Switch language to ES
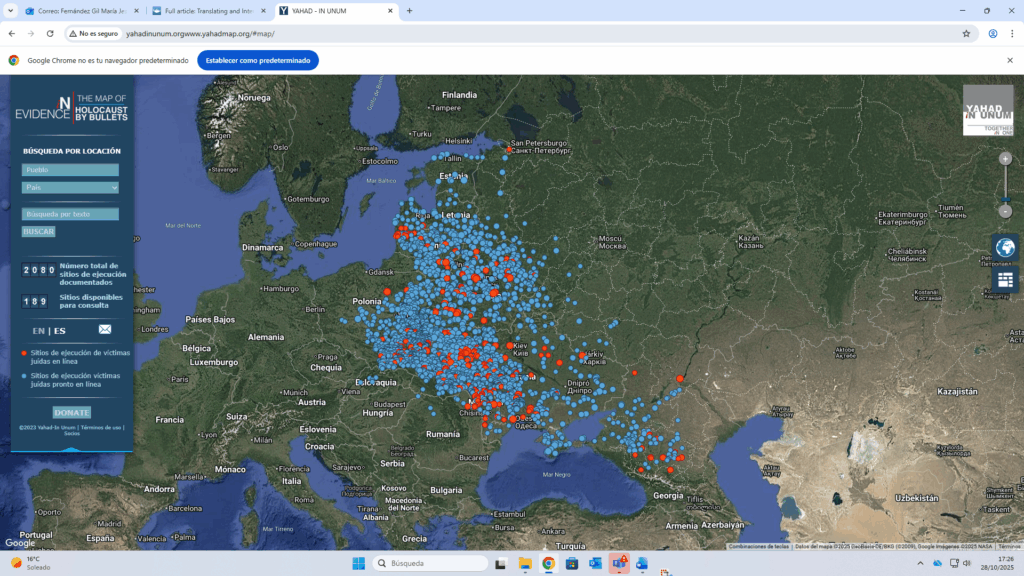This screenshot has width=1024, height=576. (60, 331)
